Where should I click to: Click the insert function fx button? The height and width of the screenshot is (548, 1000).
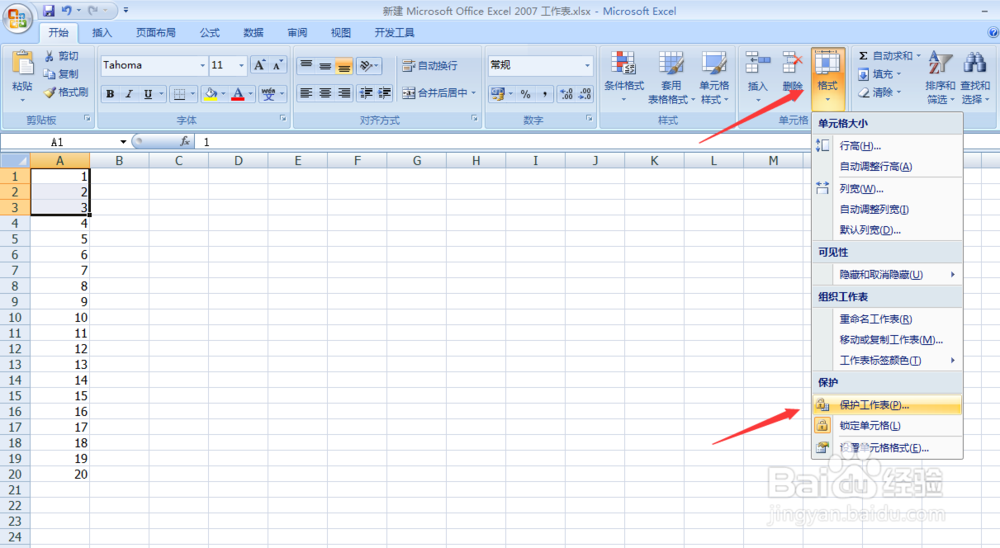(x=185, y=142)
